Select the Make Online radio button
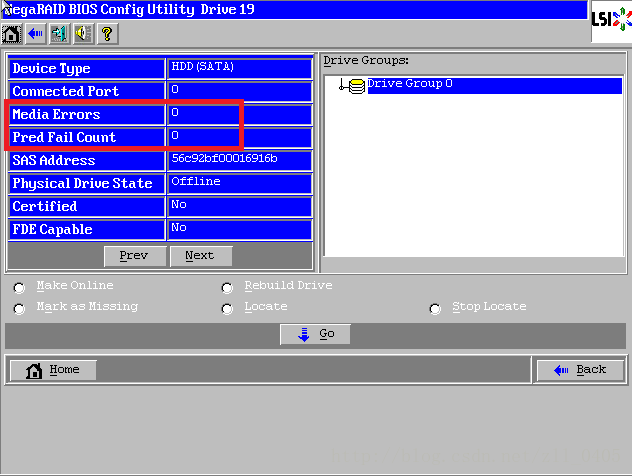The image size is (632, 476). [19, 288]
